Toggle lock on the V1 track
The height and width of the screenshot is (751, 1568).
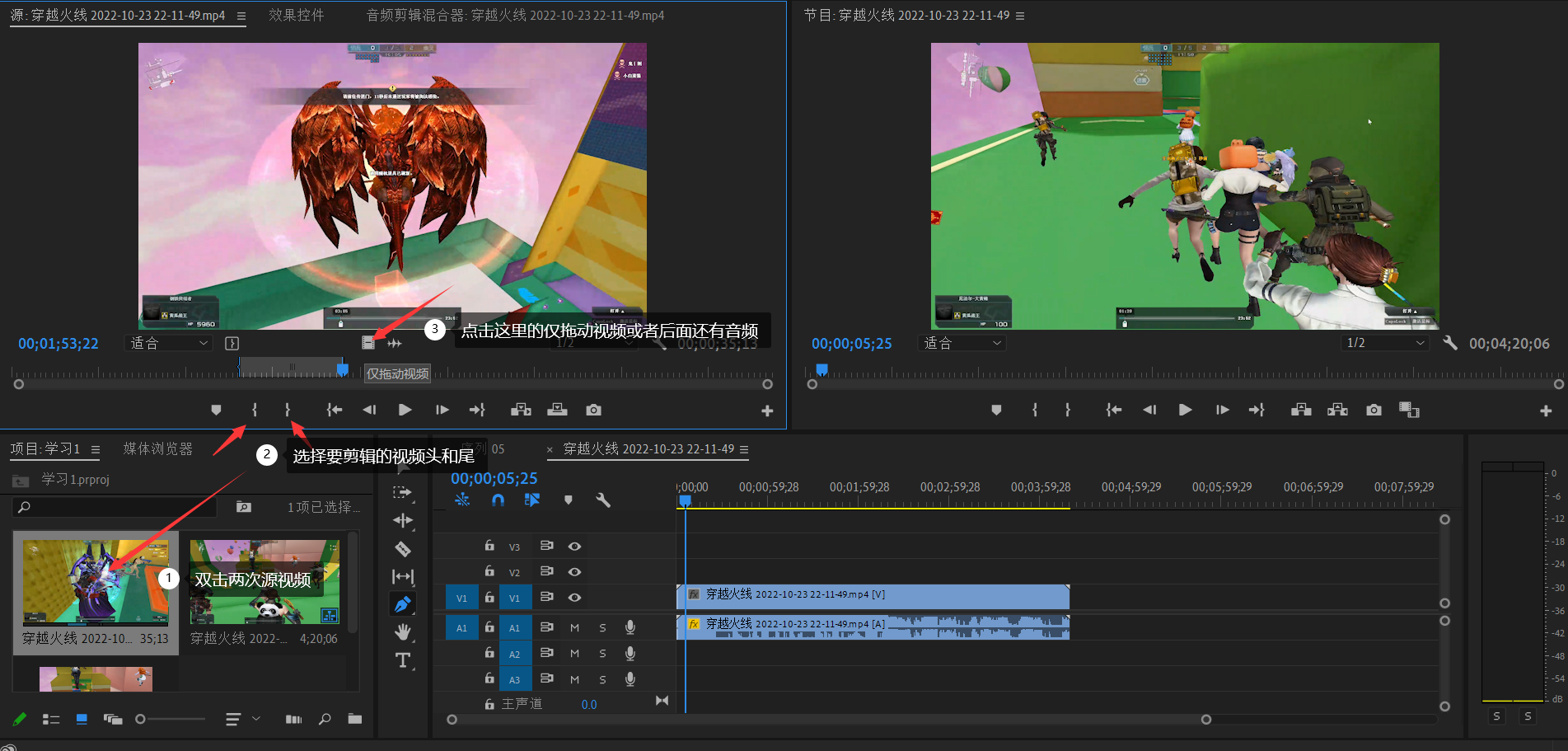pos(489,597)
